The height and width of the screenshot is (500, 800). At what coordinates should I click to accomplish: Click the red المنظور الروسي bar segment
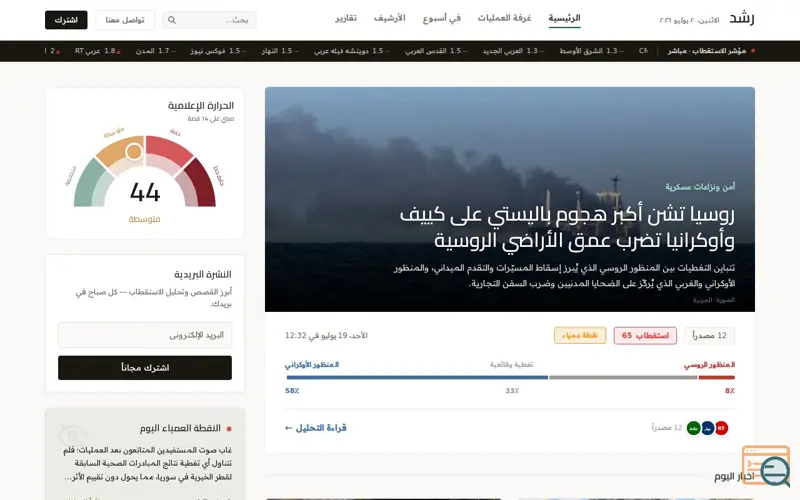[716, 378]
